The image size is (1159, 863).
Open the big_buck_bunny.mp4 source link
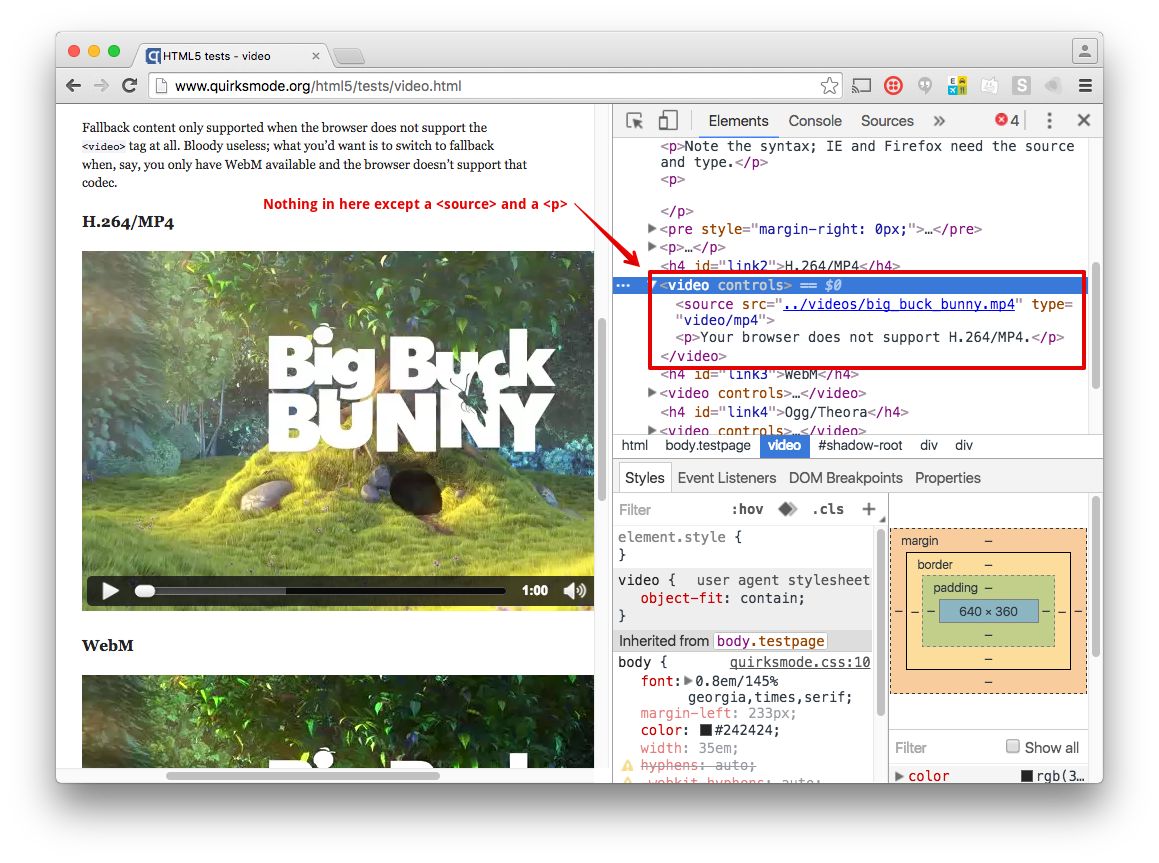tap(899, 304)
